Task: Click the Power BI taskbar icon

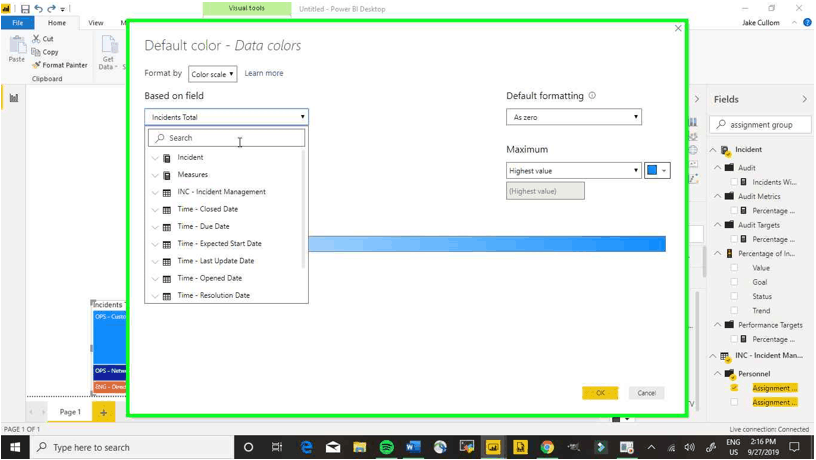Action: click(x=493, y=447)
